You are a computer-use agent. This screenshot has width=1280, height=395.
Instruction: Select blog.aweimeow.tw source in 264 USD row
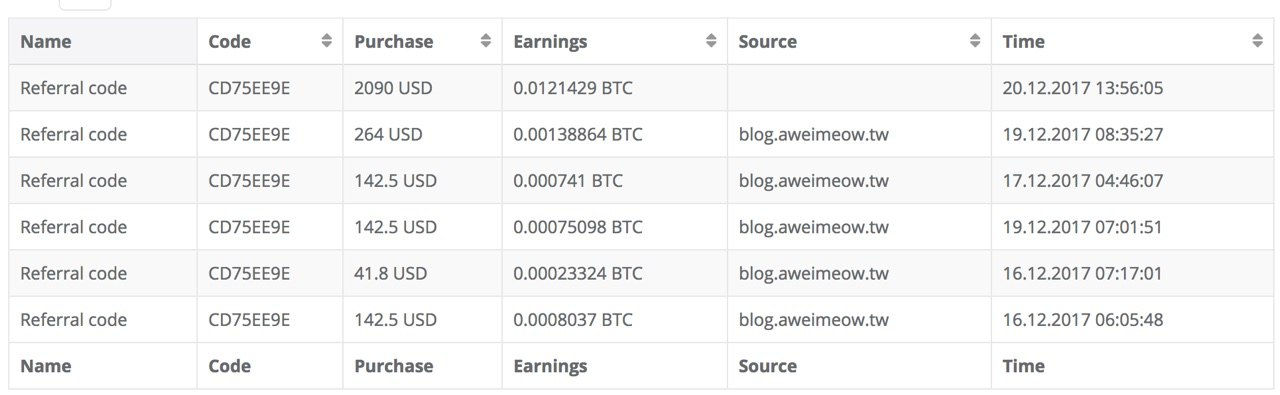pos(813,134)
